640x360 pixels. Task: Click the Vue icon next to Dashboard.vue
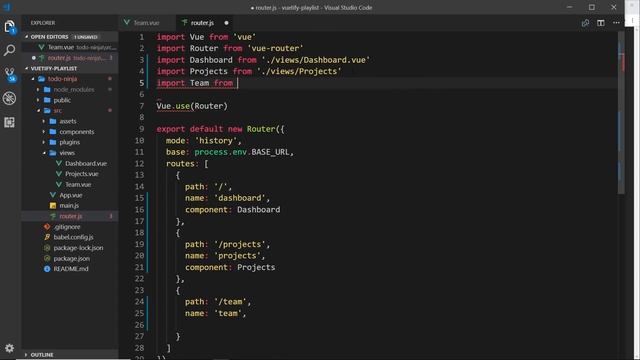[59, 163]
